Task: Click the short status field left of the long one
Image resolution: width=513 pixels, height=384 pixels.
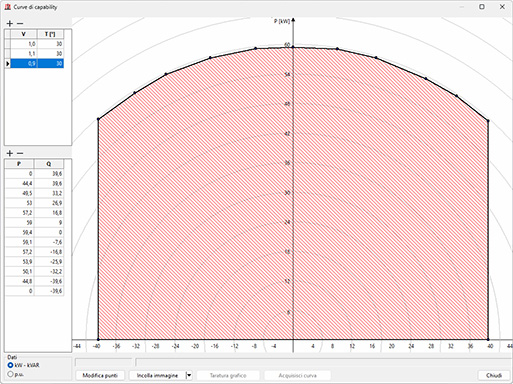Action: [x=104, y=362]
